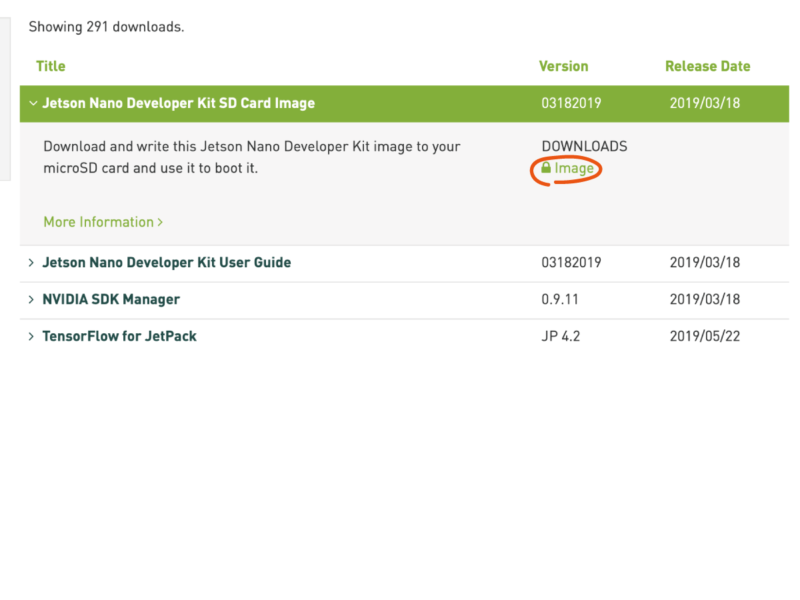Open Jetson Nano Developer Kit User Guide title
The width and height of the screenshot is (800, 600).
(167, 263)
